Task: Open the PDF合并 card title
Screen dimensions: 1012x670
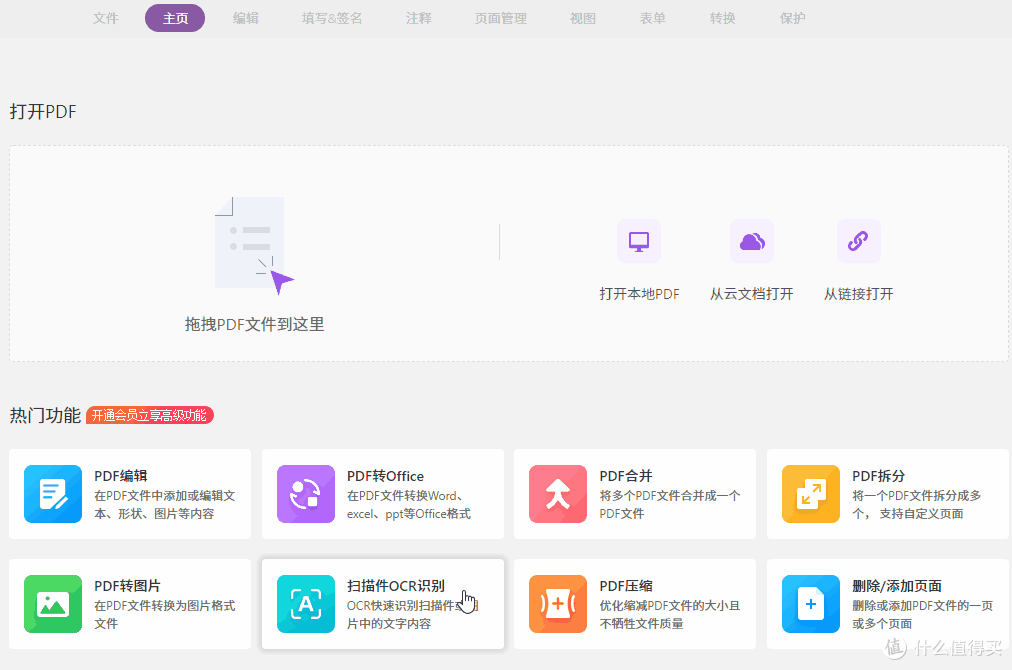Action: click(626, 476)
